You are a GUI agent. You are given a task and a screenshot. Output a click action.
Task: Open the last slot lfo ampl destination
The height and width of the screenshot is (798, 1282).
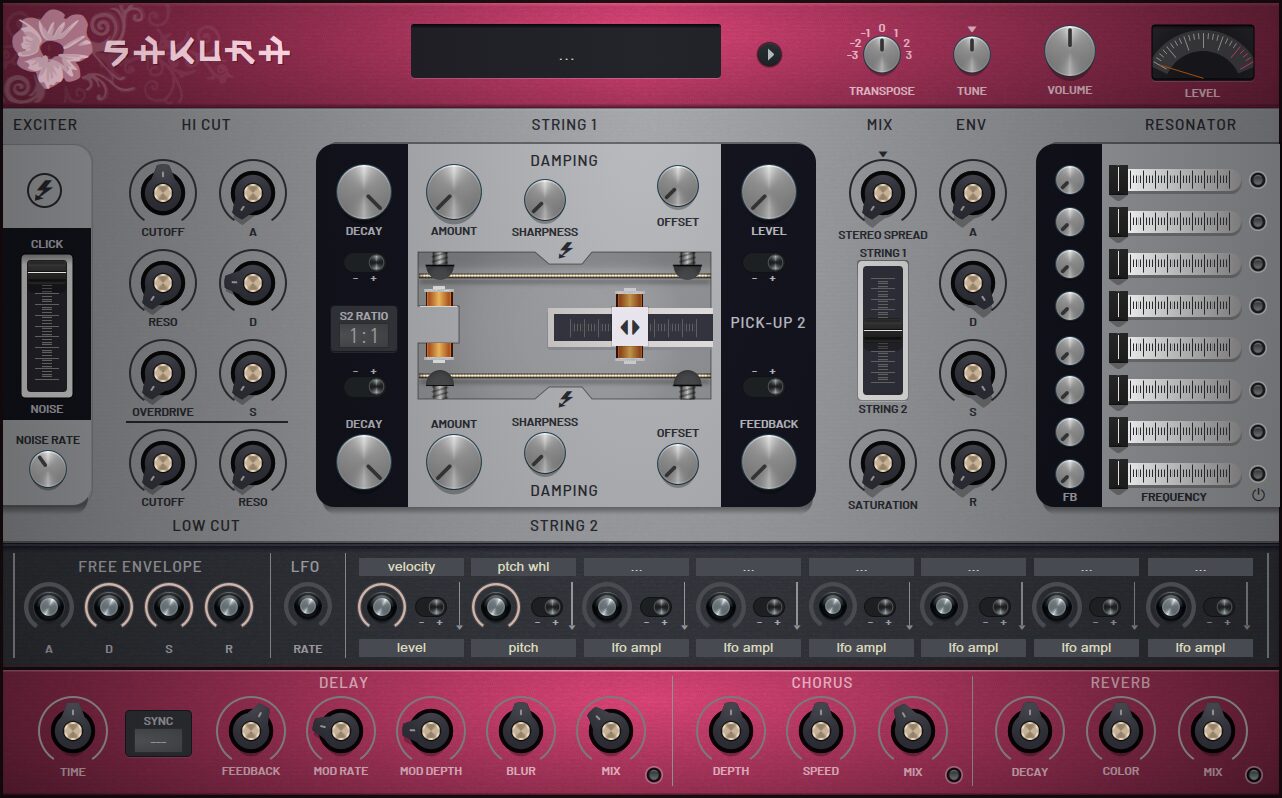pyautogui.click(x=1200, y=647)
